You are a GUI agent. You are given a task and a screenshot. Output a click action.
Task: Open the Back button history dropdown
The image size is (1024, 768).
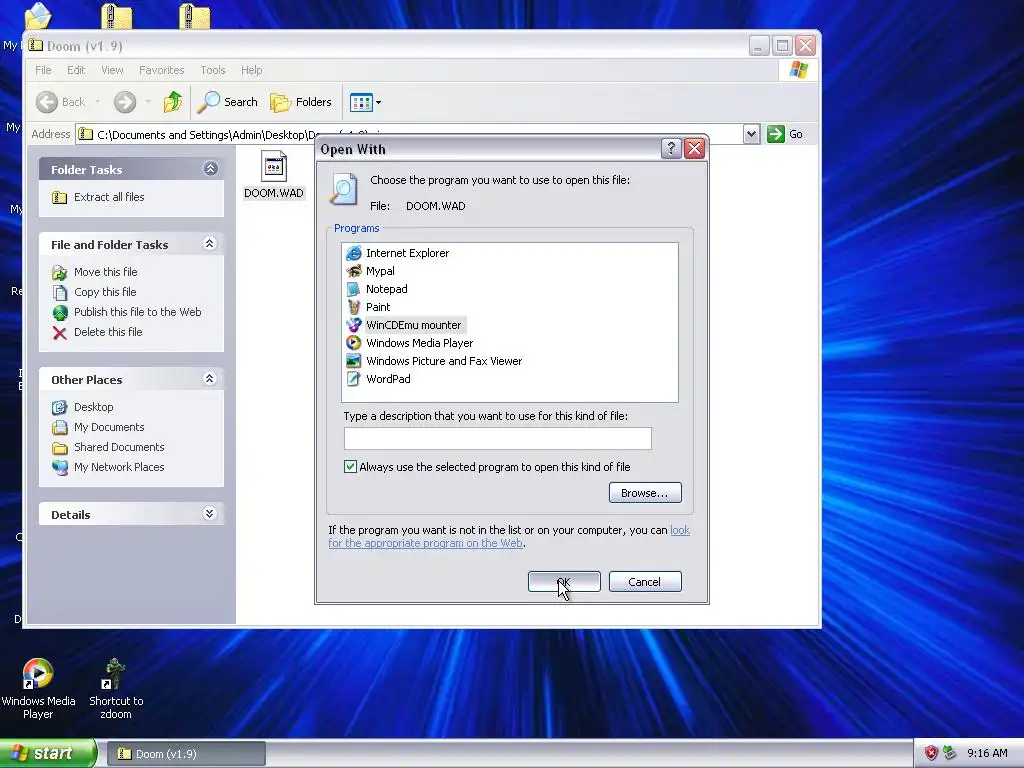click(98, 102)
